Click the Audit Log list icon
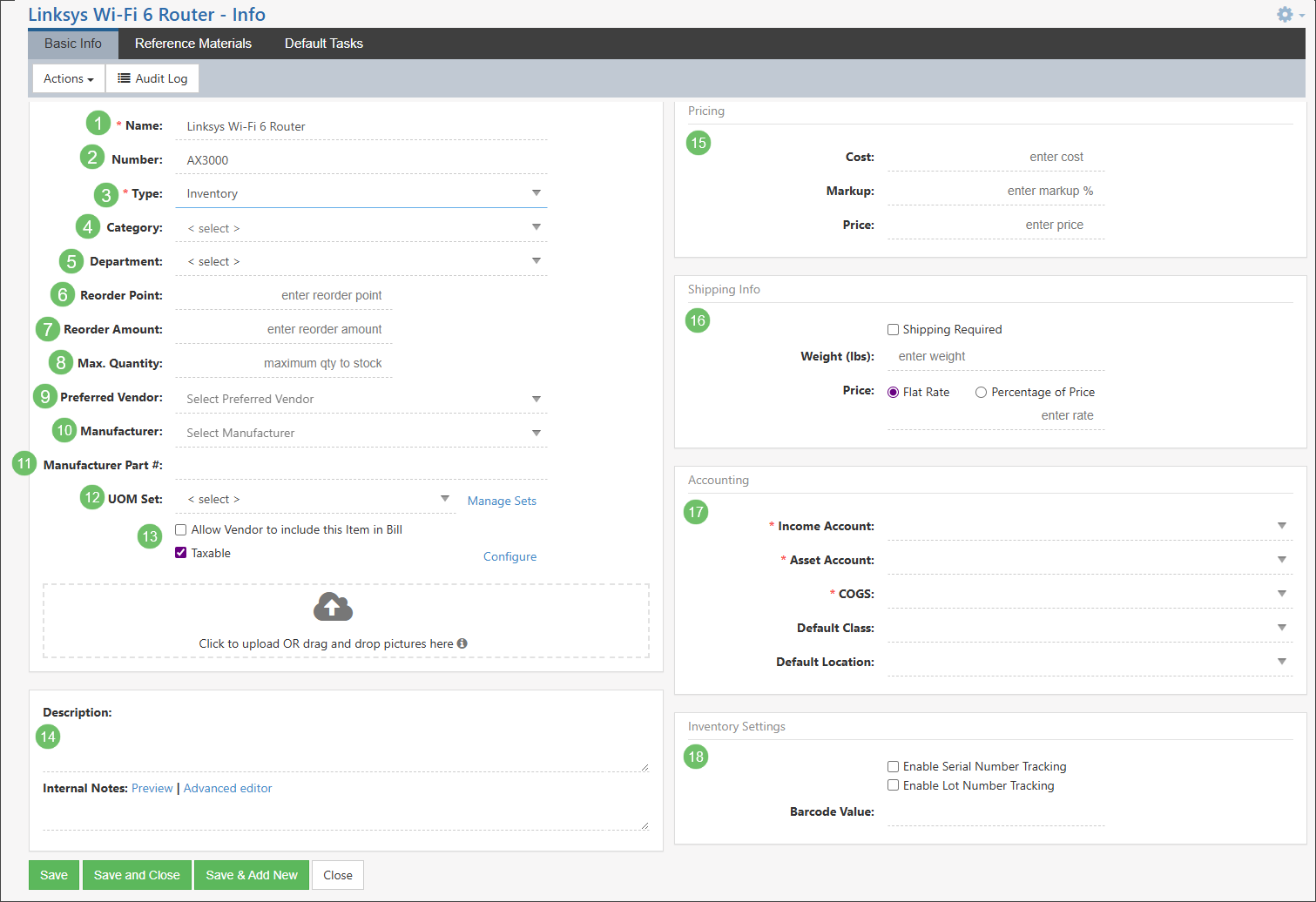 (125, 78)
